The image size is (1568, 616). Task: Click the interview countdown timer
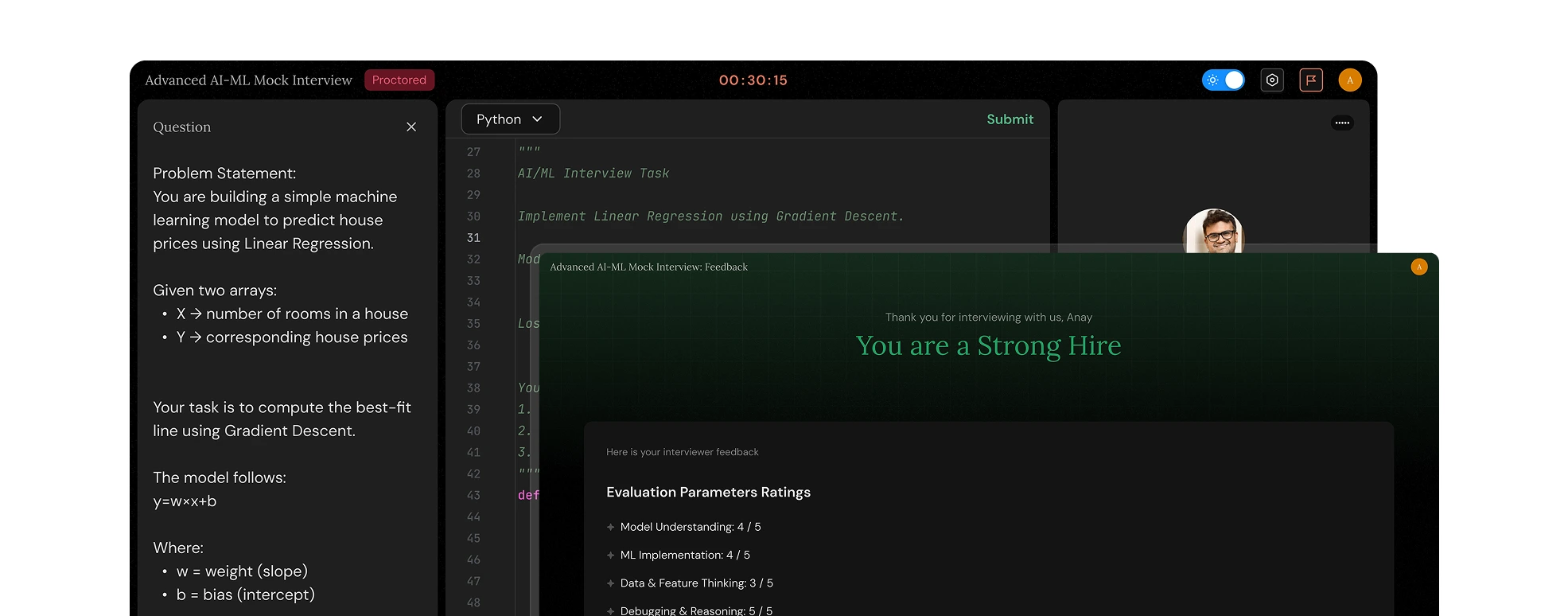753,80
